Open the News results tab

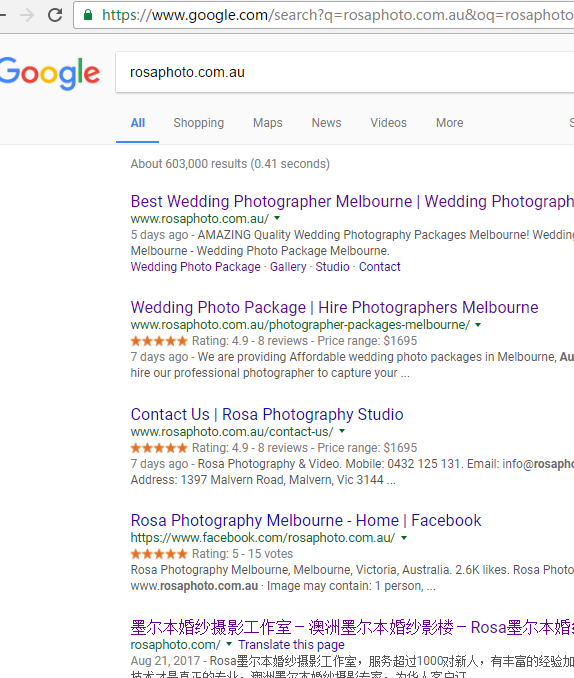(327, 123)
